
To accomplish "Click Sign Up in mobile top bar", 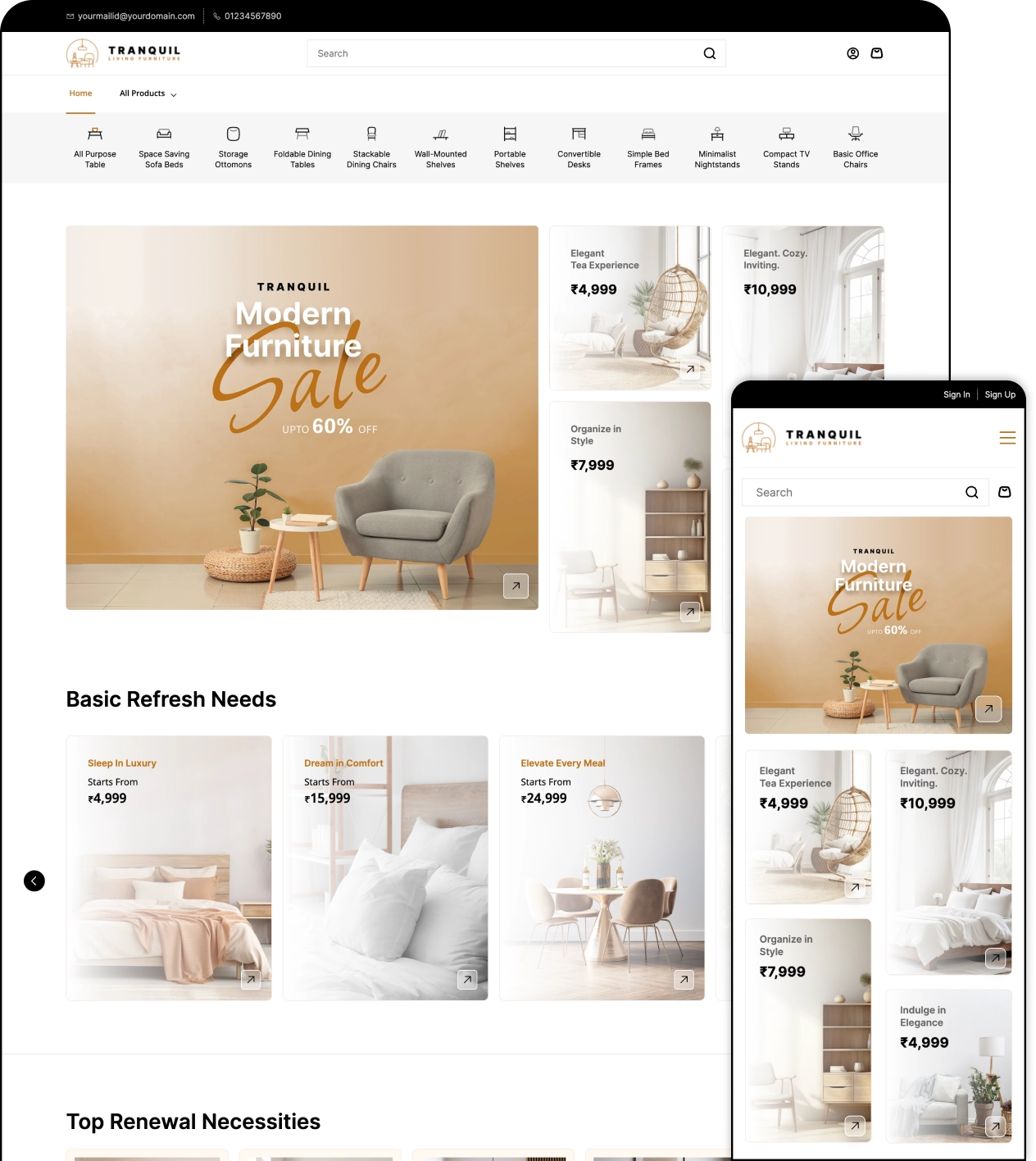I will 1000,394.
